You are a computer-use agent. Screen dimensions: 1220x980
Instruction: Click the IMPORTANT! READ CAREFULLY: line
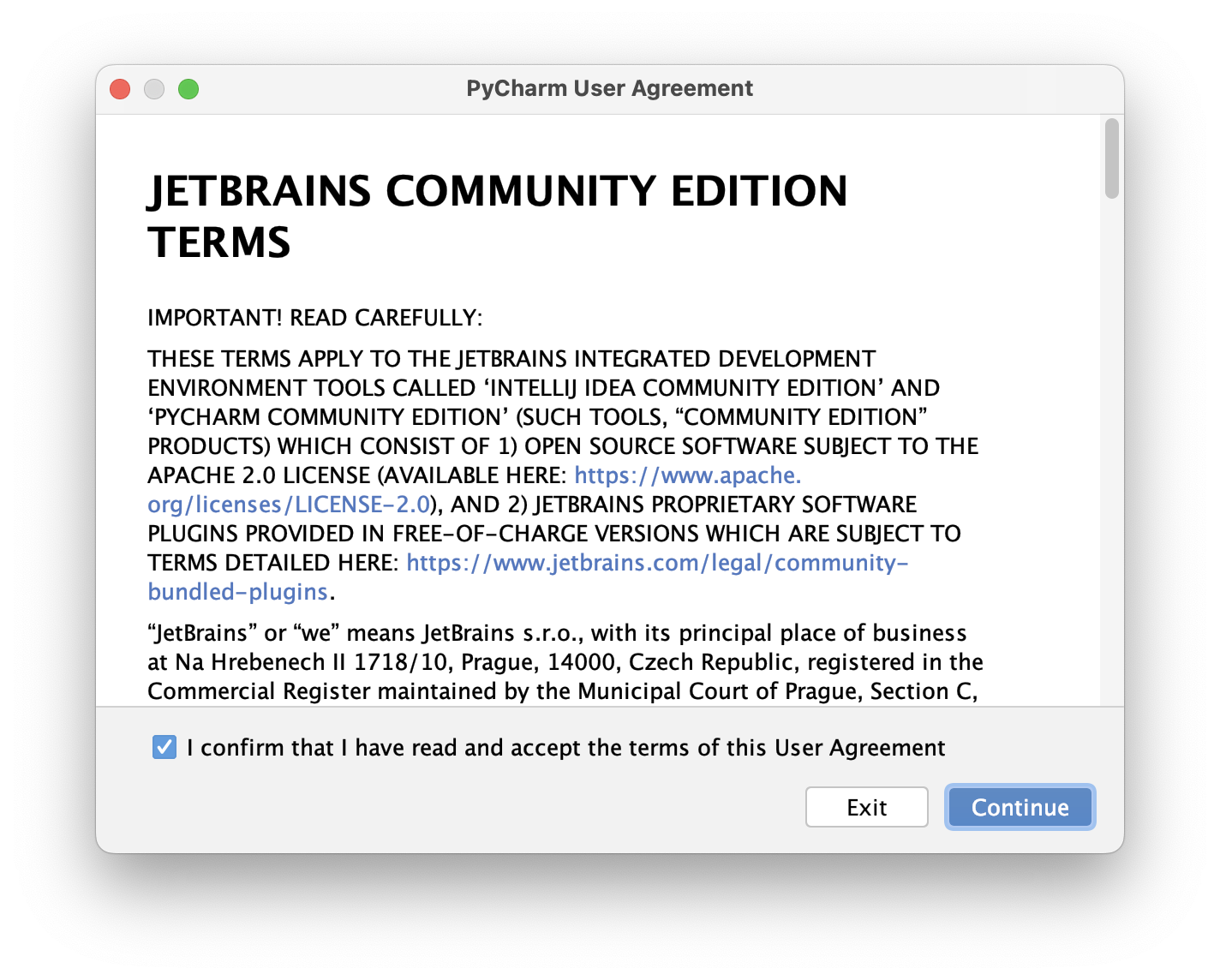pyautogui.click(x=315, y=318)
